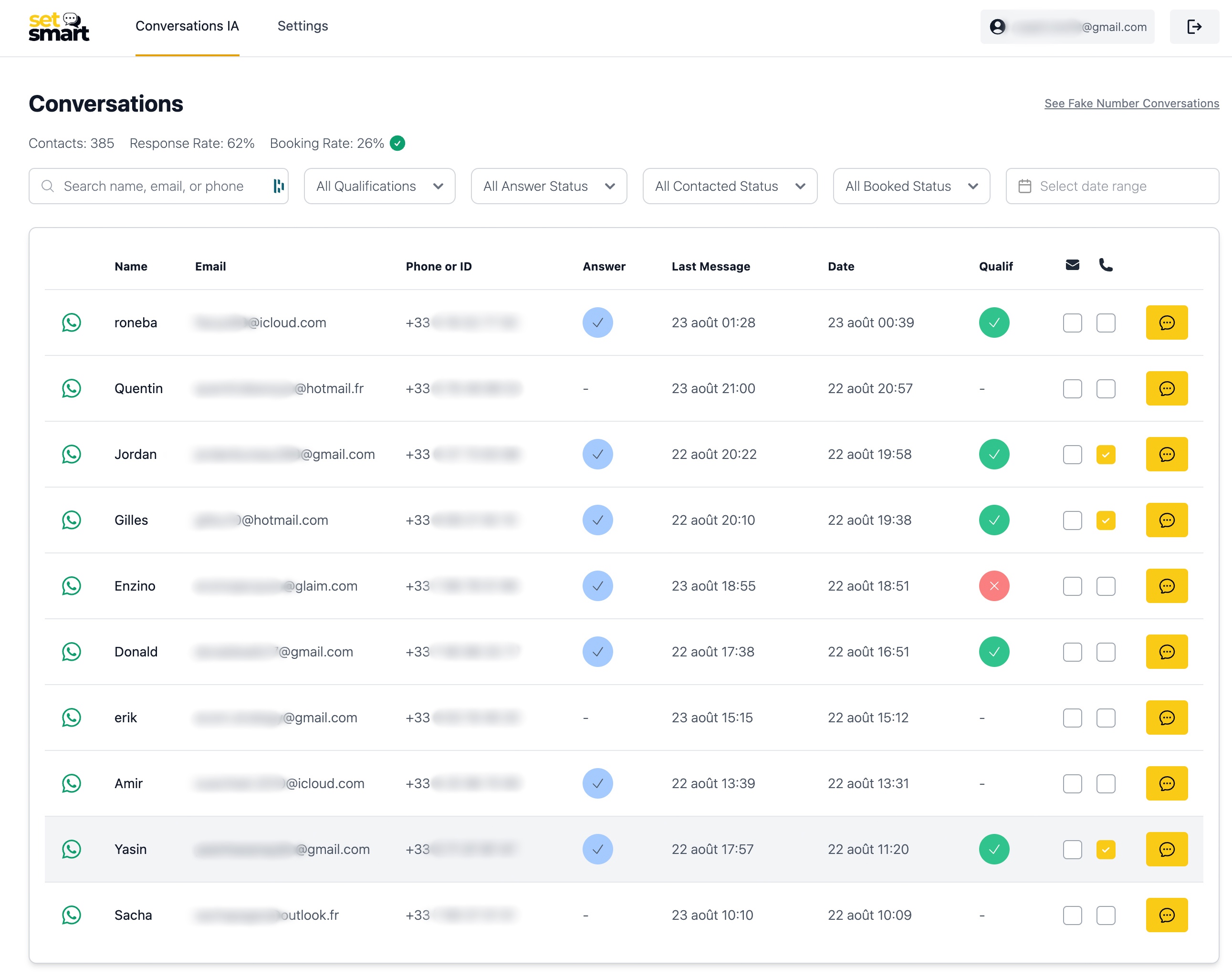
Task: Click the green booking rate checkmark badge
Action: coord(397,143)
